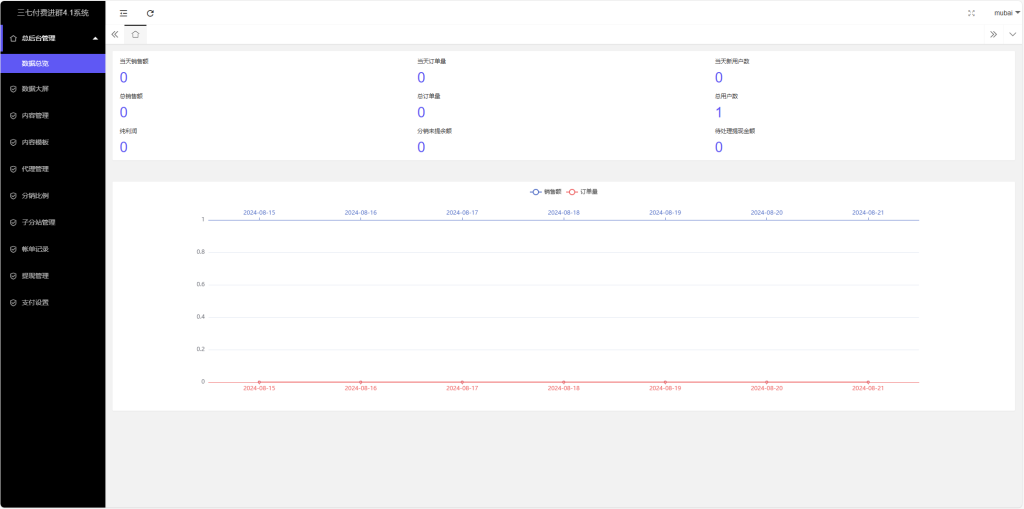The height and width of the screenshot is (509, 1024).
Task: Open 帐单记录 in the sidebar
Action: tap(35, 249)
